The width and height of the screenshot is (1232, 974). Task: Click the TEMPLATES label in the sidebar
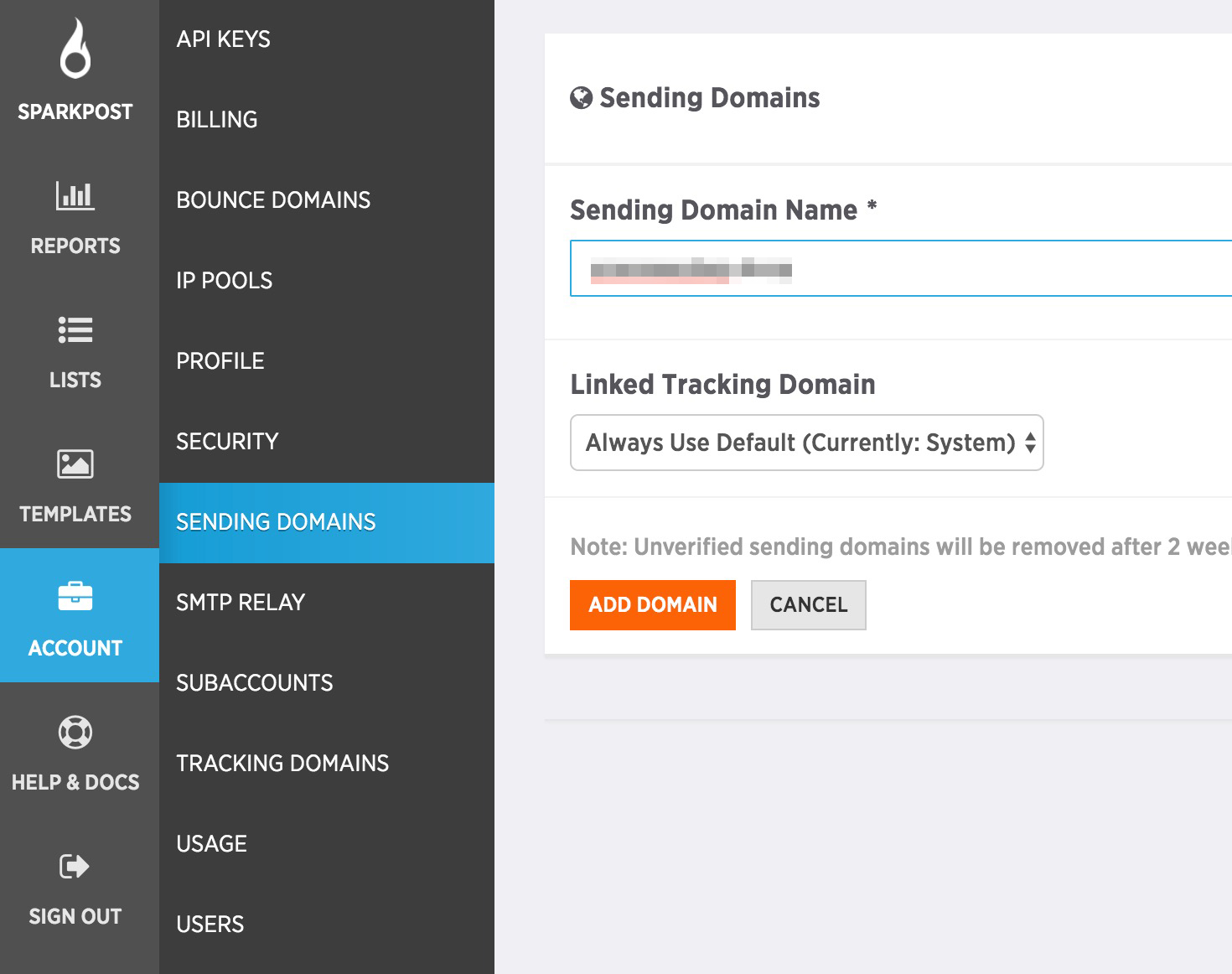[x=75, y=514]
